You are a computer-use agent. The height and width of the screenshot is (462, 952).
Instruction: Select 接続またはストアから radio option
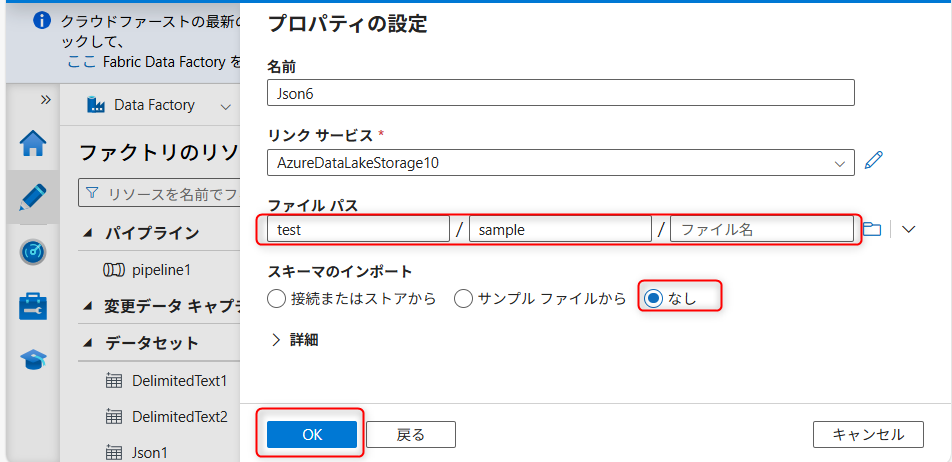[x=276, y=299]
